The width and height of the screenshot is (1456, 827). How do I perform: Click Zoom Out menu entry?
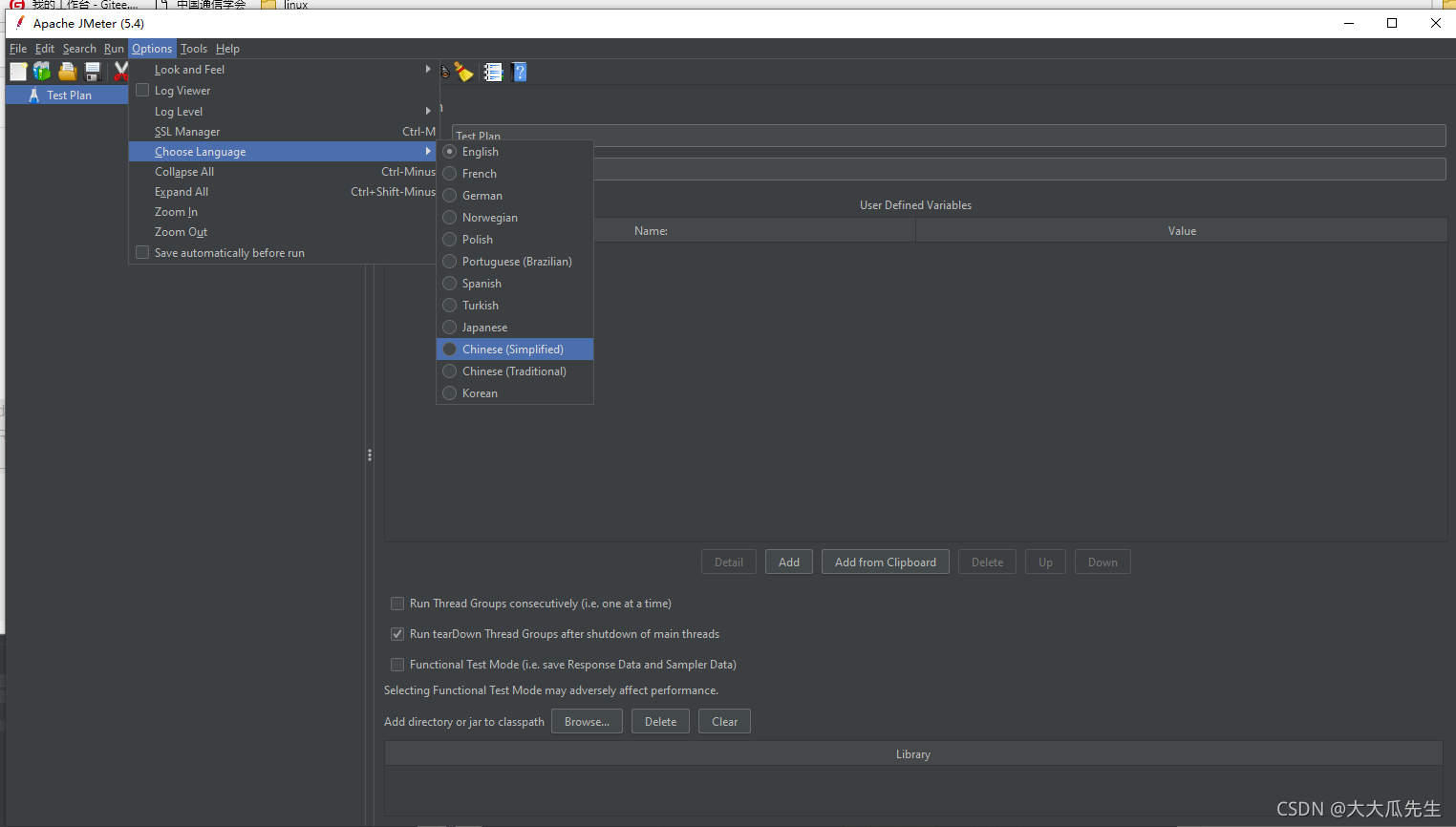tap(283, 232)
